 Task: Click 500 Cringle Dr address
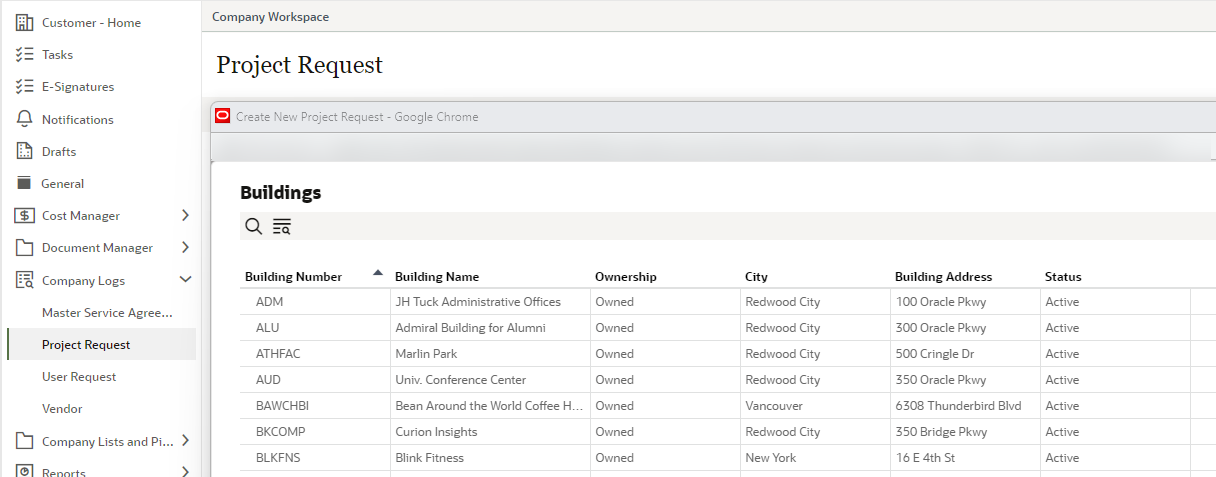coord(934,353)
